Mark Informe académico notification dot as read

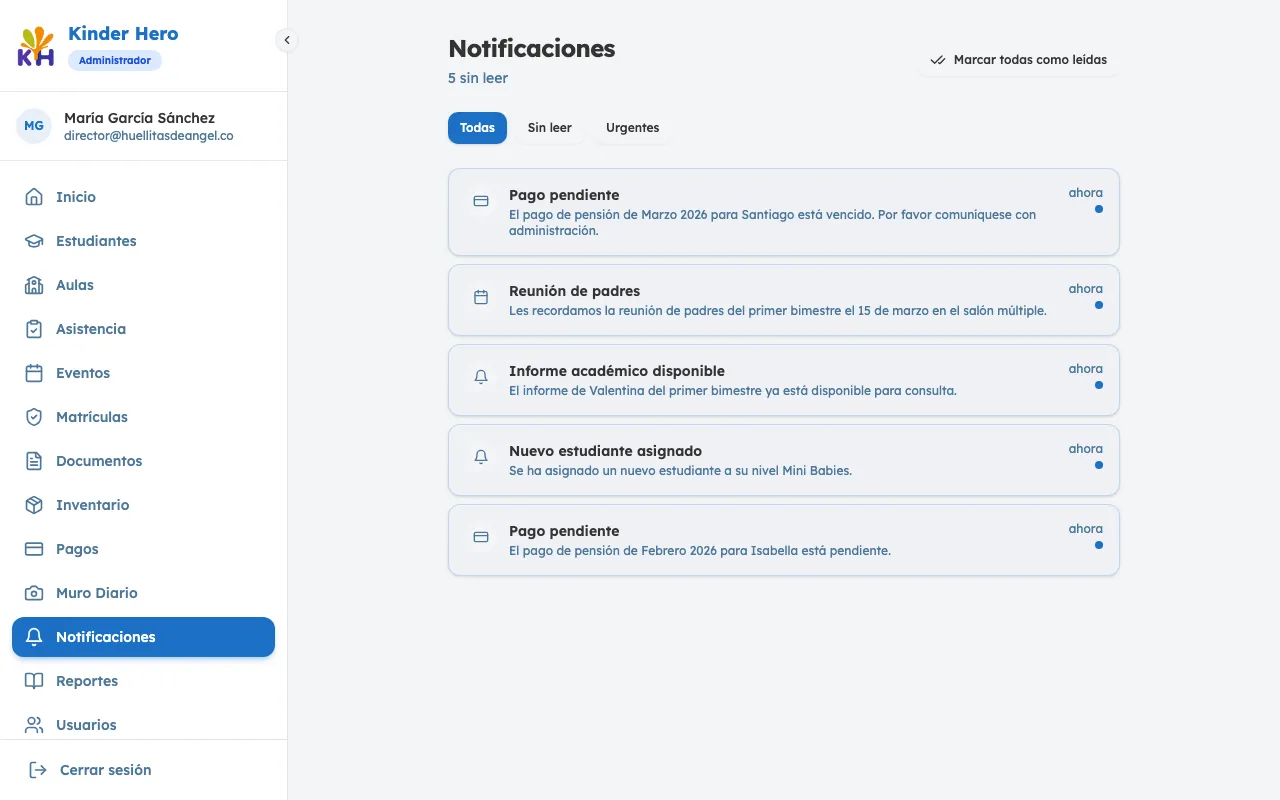1098,386
